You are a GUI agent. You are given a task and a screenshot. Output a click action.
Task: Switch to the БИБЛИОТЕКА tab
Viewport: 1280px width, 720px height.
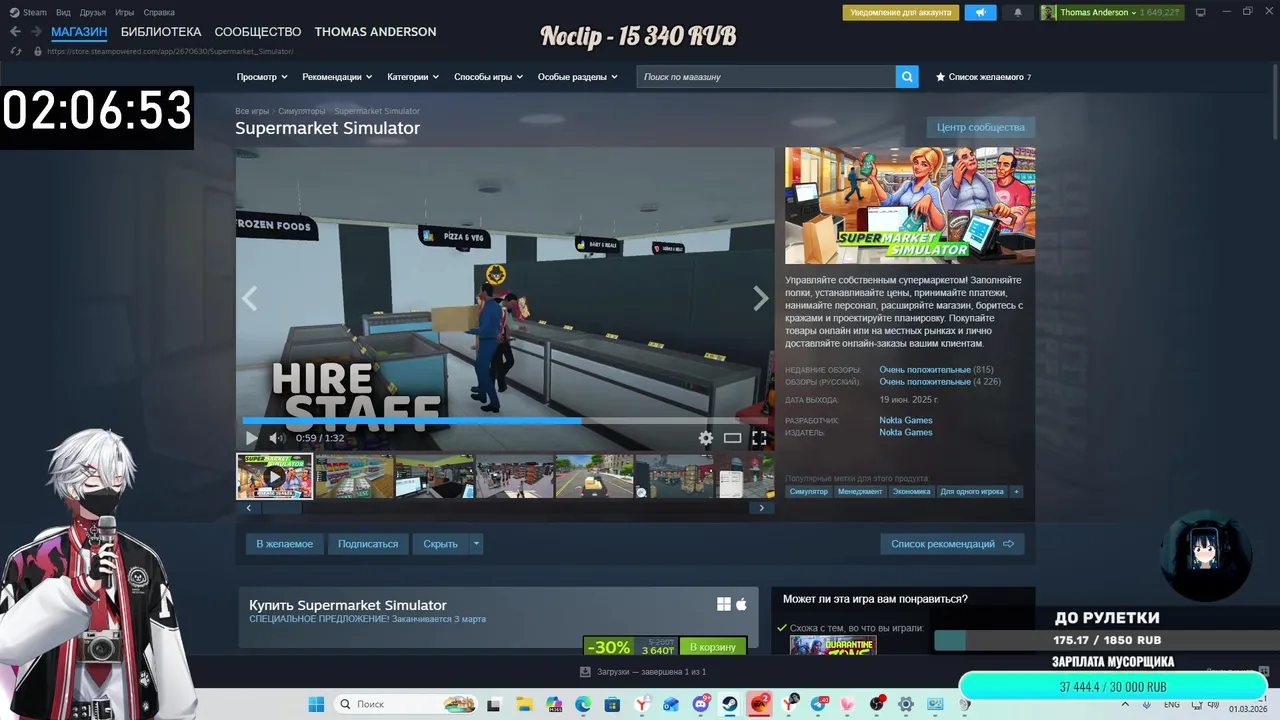161,32
